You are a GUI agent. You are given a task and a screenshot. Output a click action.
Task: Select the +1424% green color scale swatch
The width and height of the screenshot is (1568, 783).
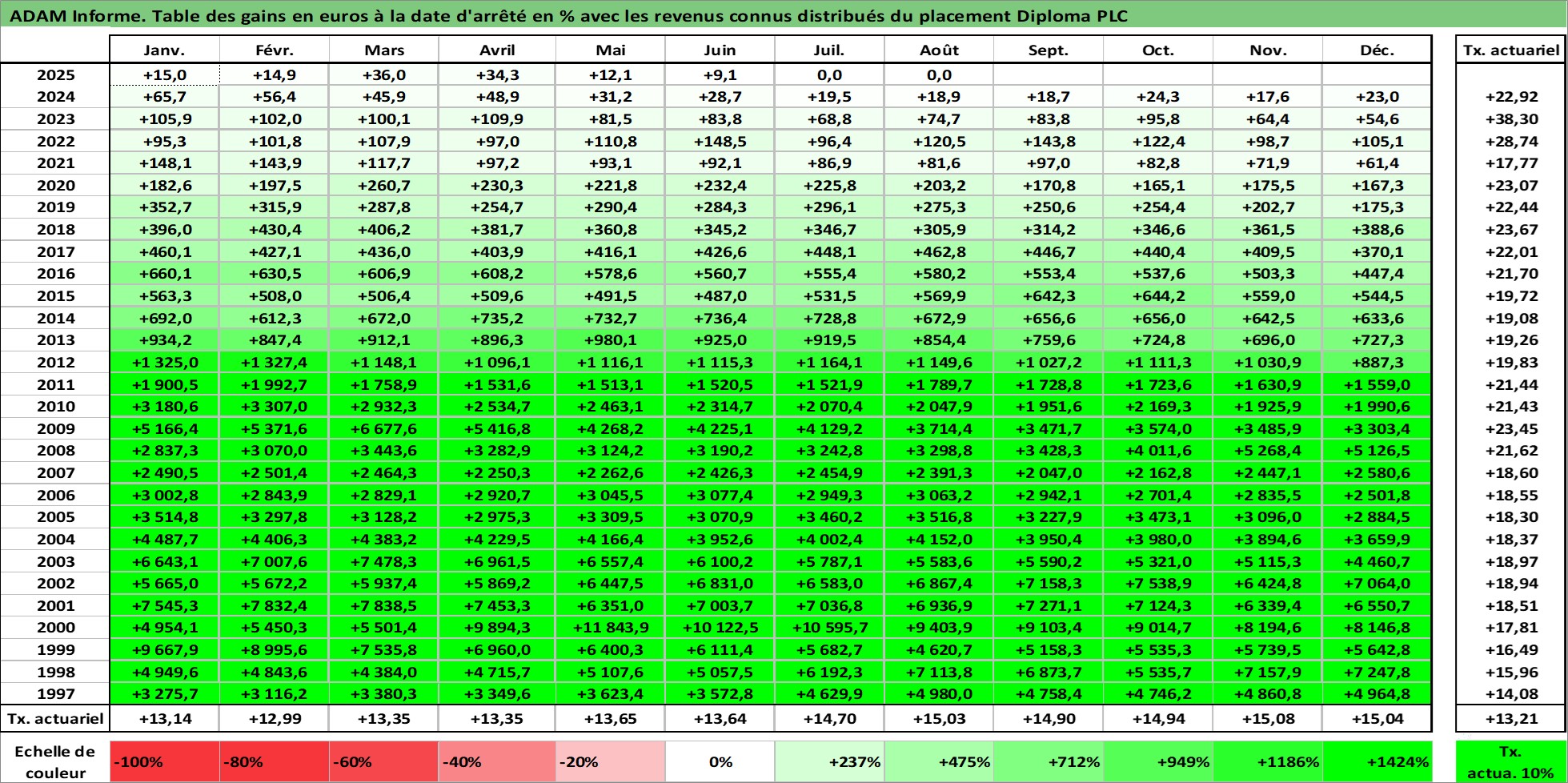[x=1377, y=762]
